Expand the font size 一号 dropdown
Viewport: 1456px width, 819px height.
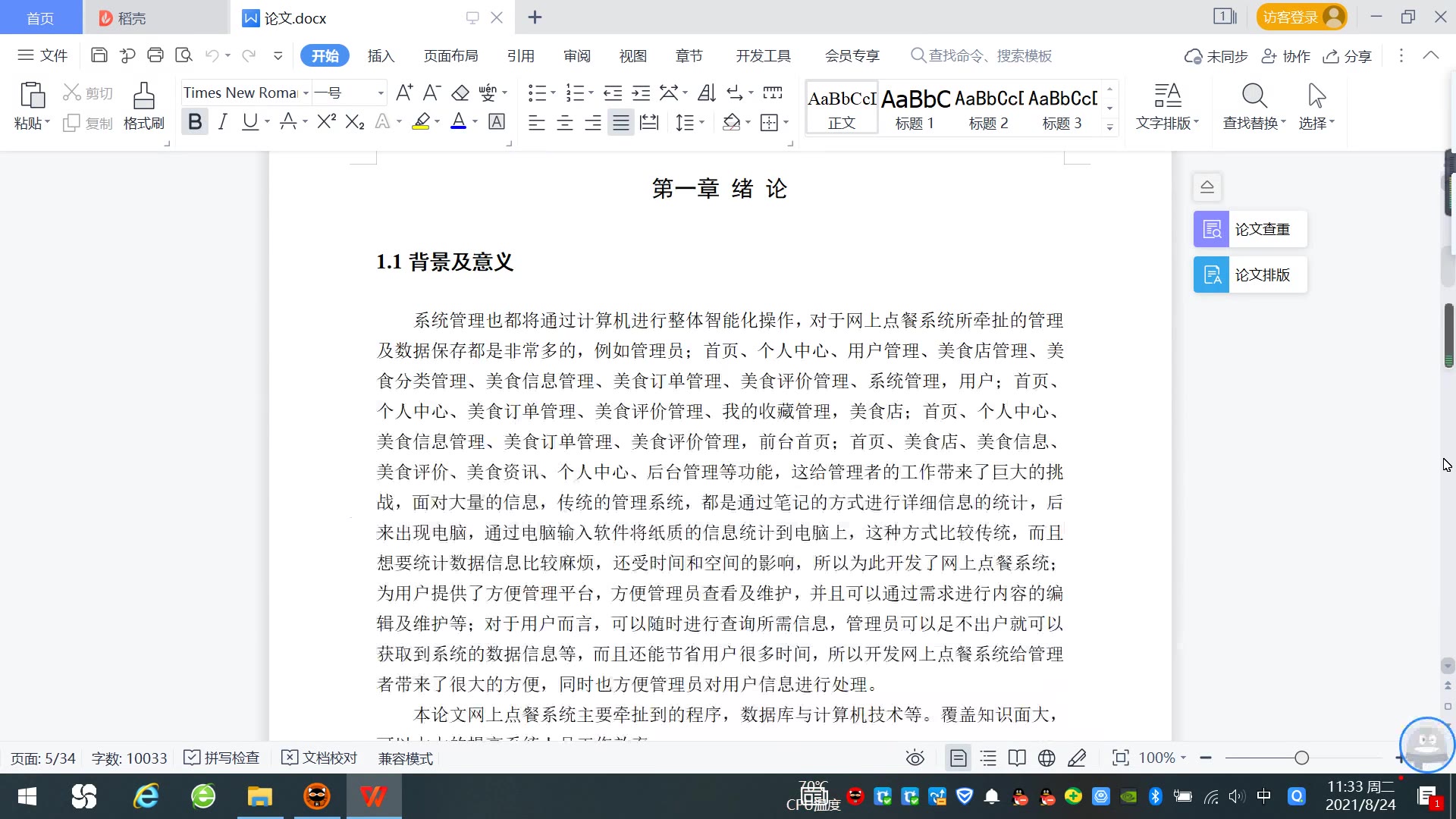[381, 93]
